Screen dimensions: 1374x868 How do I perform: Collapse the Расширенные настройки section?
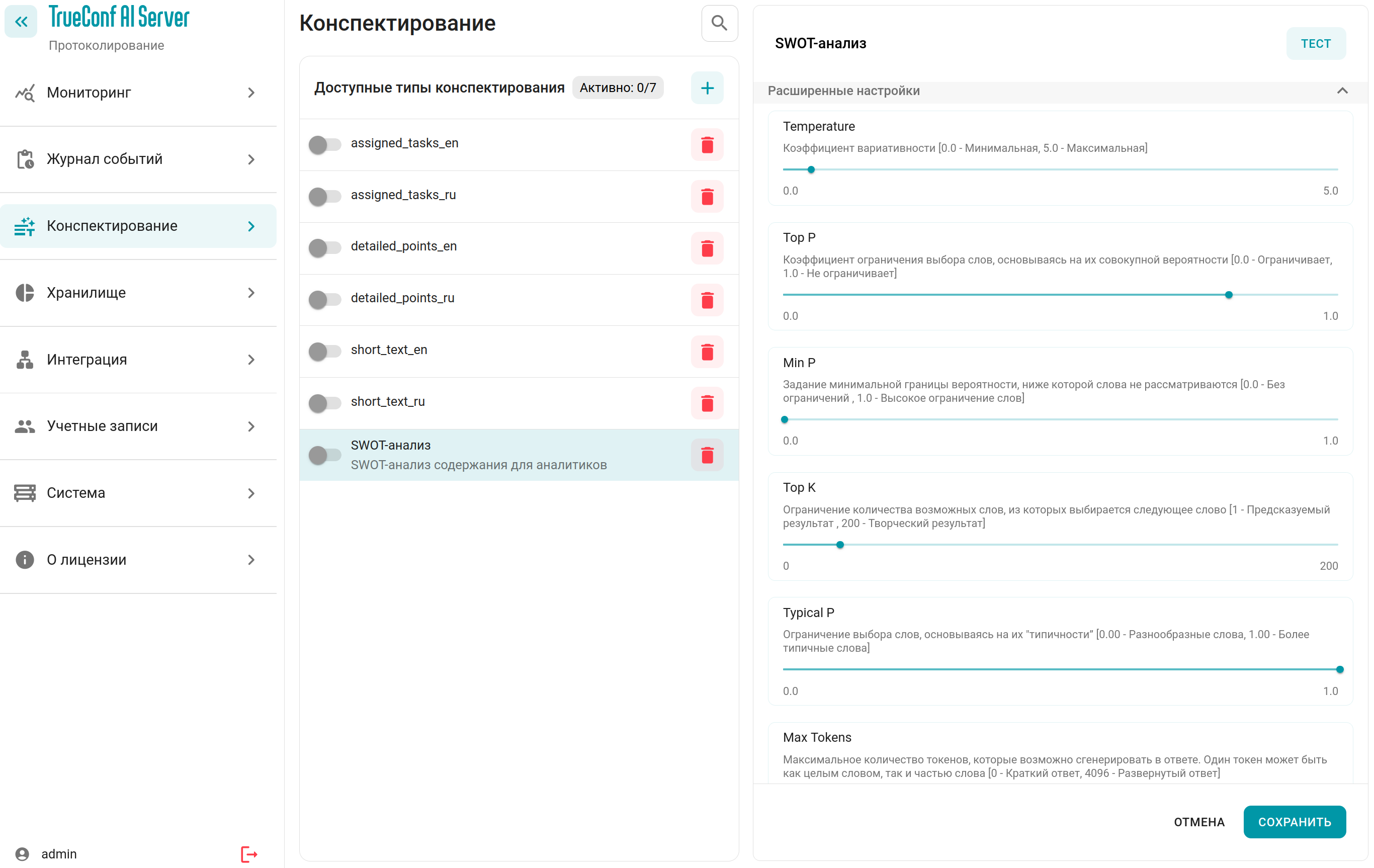1342,91
